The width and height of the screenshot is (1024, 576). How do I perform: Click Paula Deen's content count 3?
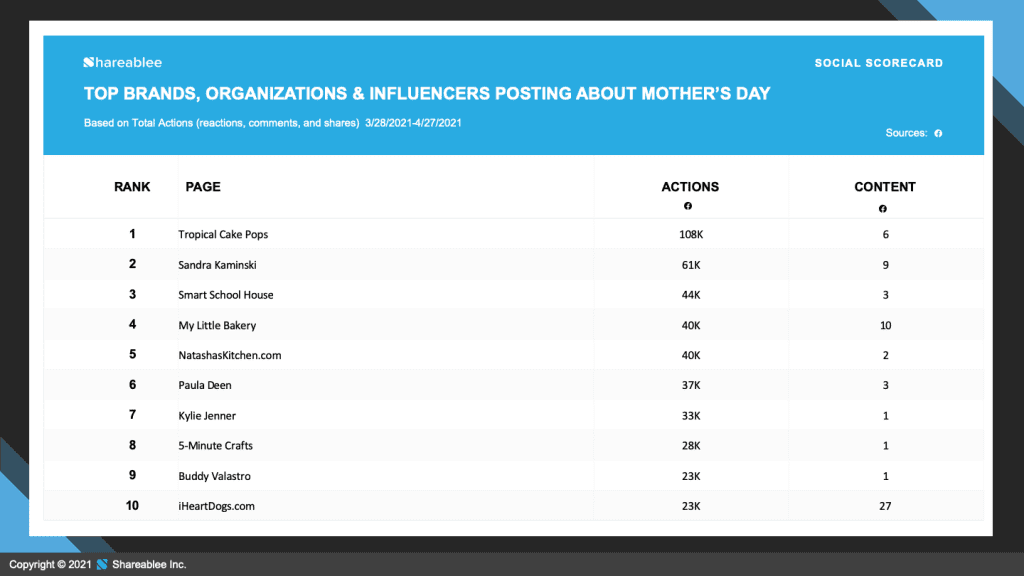pos(886,385)
